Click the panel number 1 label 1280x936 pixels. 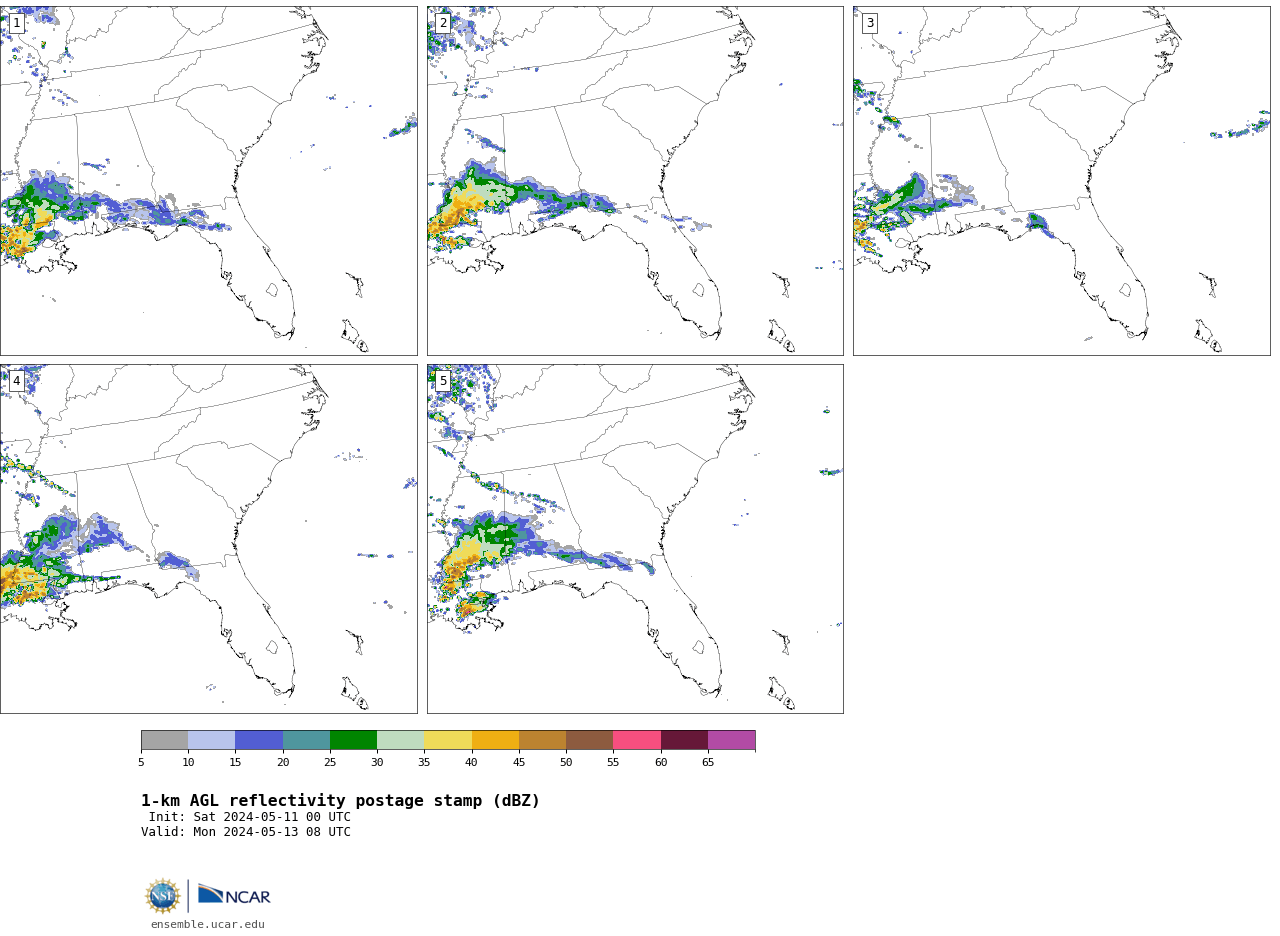click(16, 23)
